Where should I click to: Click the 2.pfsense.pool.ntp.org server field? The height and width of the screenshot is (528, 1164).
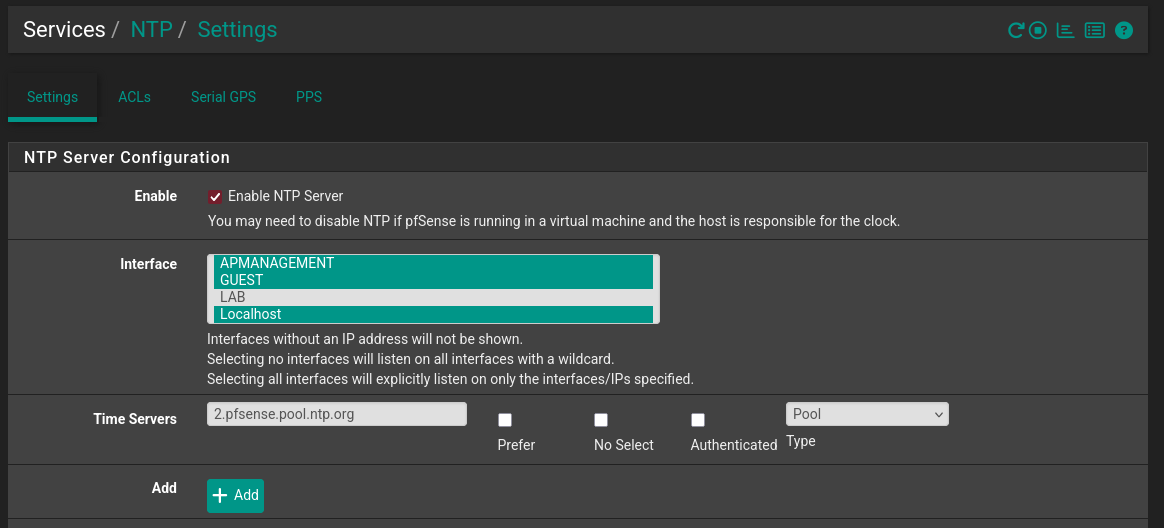pyautogui.click(x=337, y=414)
